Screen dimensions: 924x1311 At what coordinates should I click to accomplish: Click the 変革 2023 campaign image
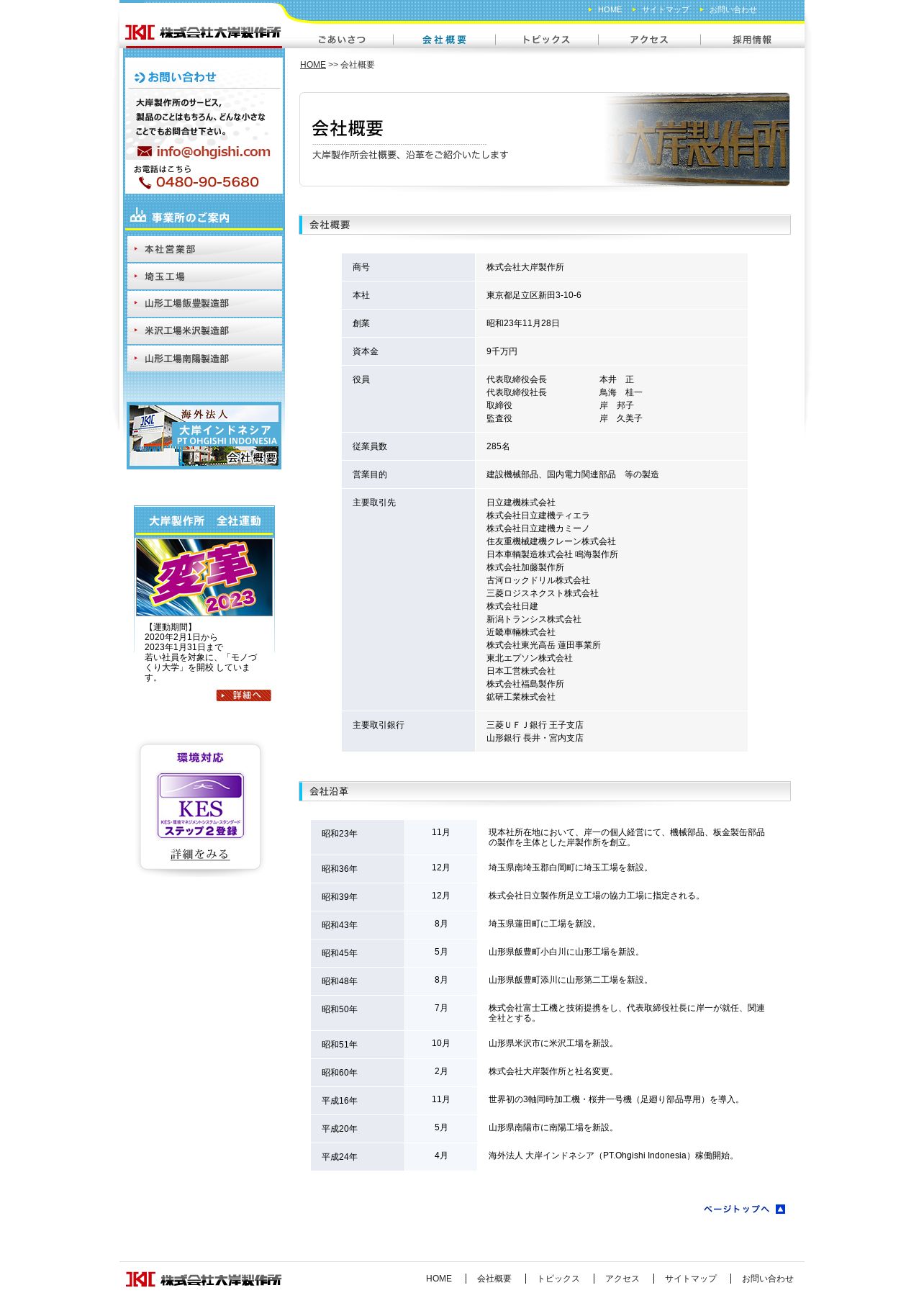click(x=204, y=577)
